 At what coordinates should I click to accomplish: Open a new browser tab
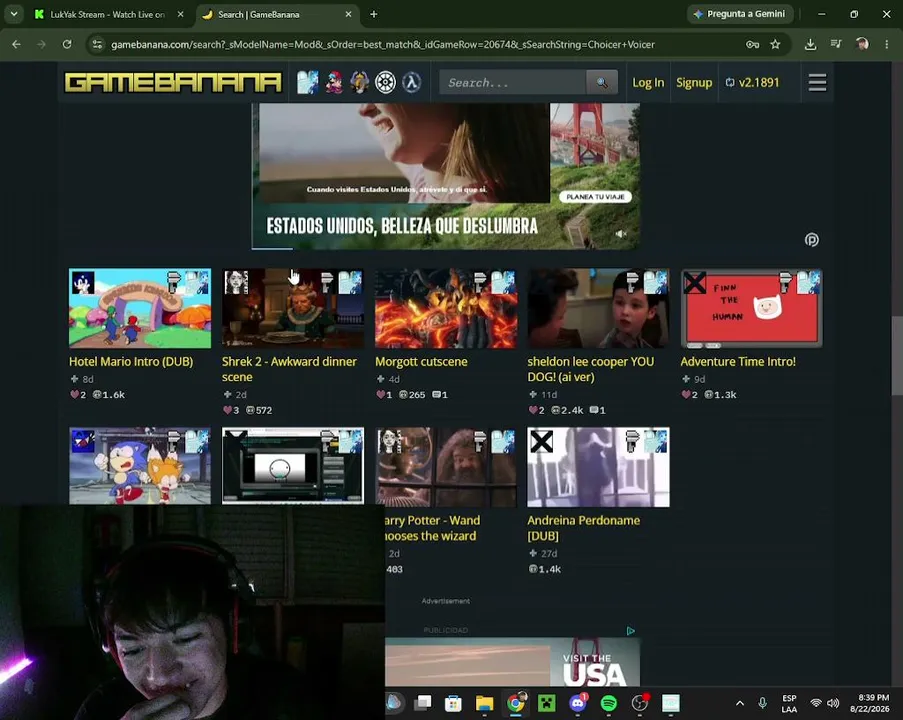pyautogui.click(x=374, y=14)
